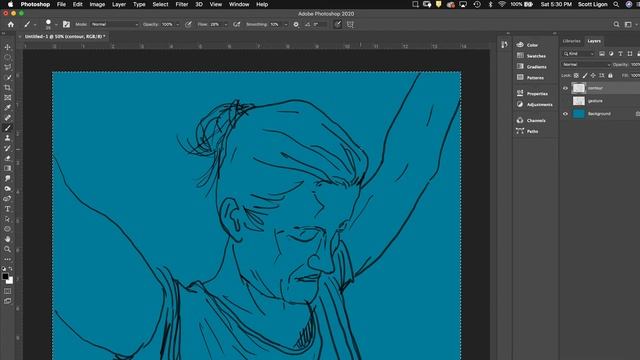This screenshot has height=360, width=640.
Task: Select the Clone Stamp tool
Action: tap(7, 138)
